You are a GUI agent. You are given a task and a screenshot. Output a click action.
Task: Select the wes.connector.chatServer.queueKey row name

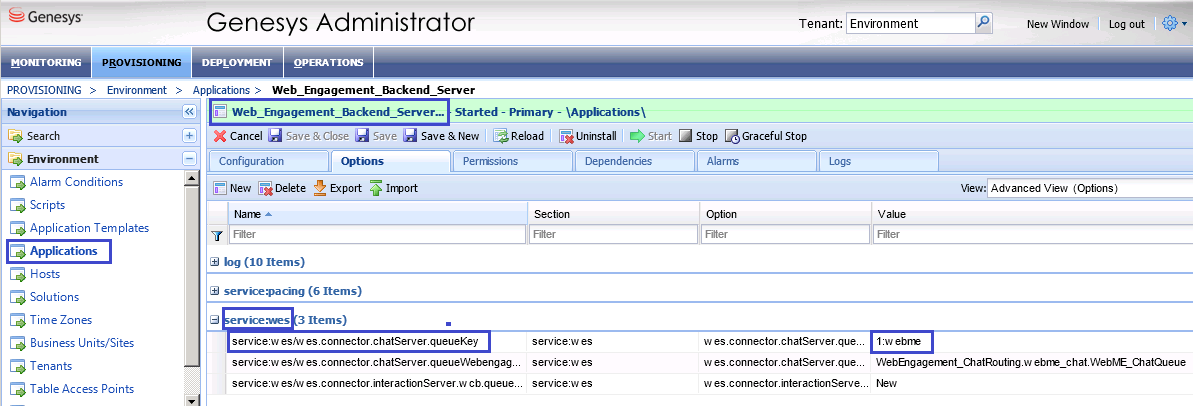point(355,341)
